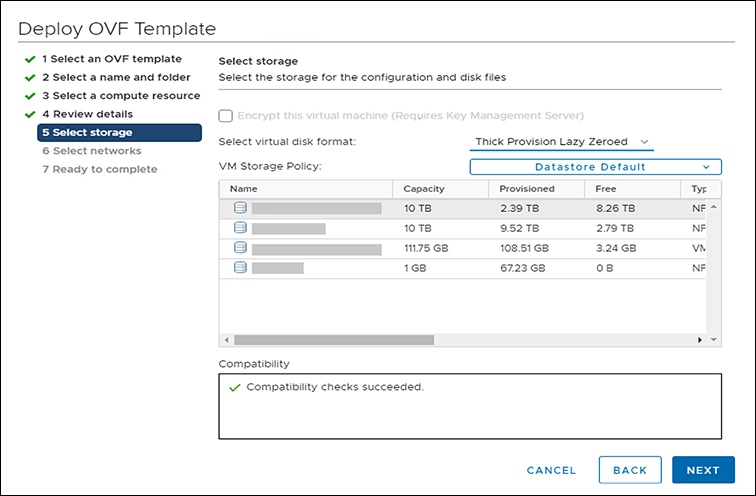756x496 pixels.
Task: Click the CANCEL button
Action: click(551, 470)
